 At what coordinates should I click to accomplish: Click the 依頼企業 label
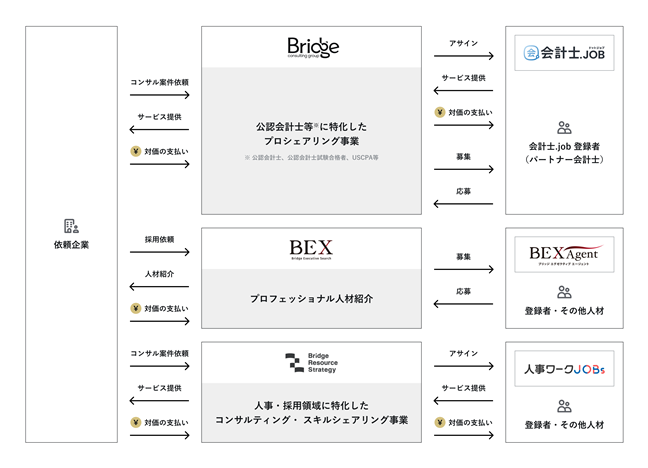[71, 245]
